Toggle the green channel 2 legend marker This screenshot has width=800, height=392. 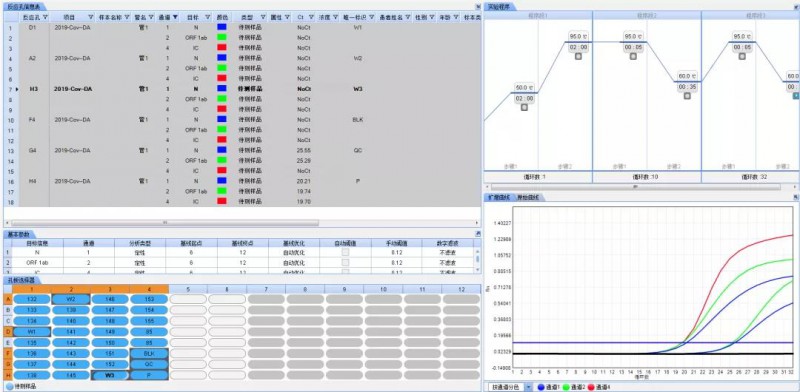tap(566, 387)
